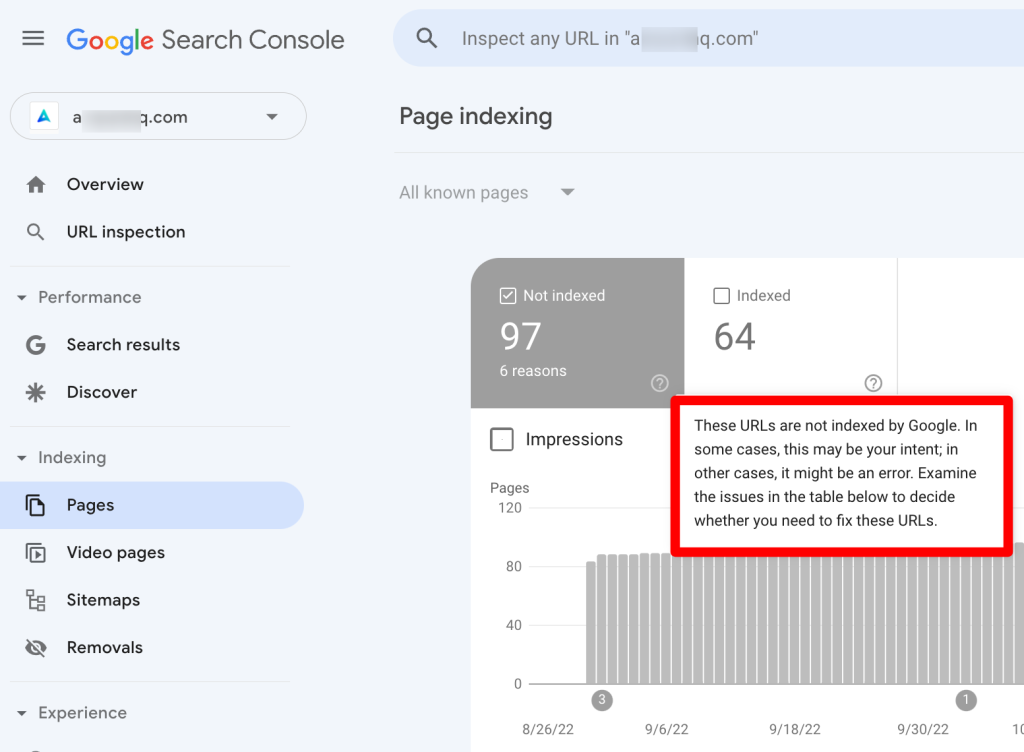The height and width of the screenshot is (752, 1024).
Task: Enable the Impressions checkbox
Action: 502,439
